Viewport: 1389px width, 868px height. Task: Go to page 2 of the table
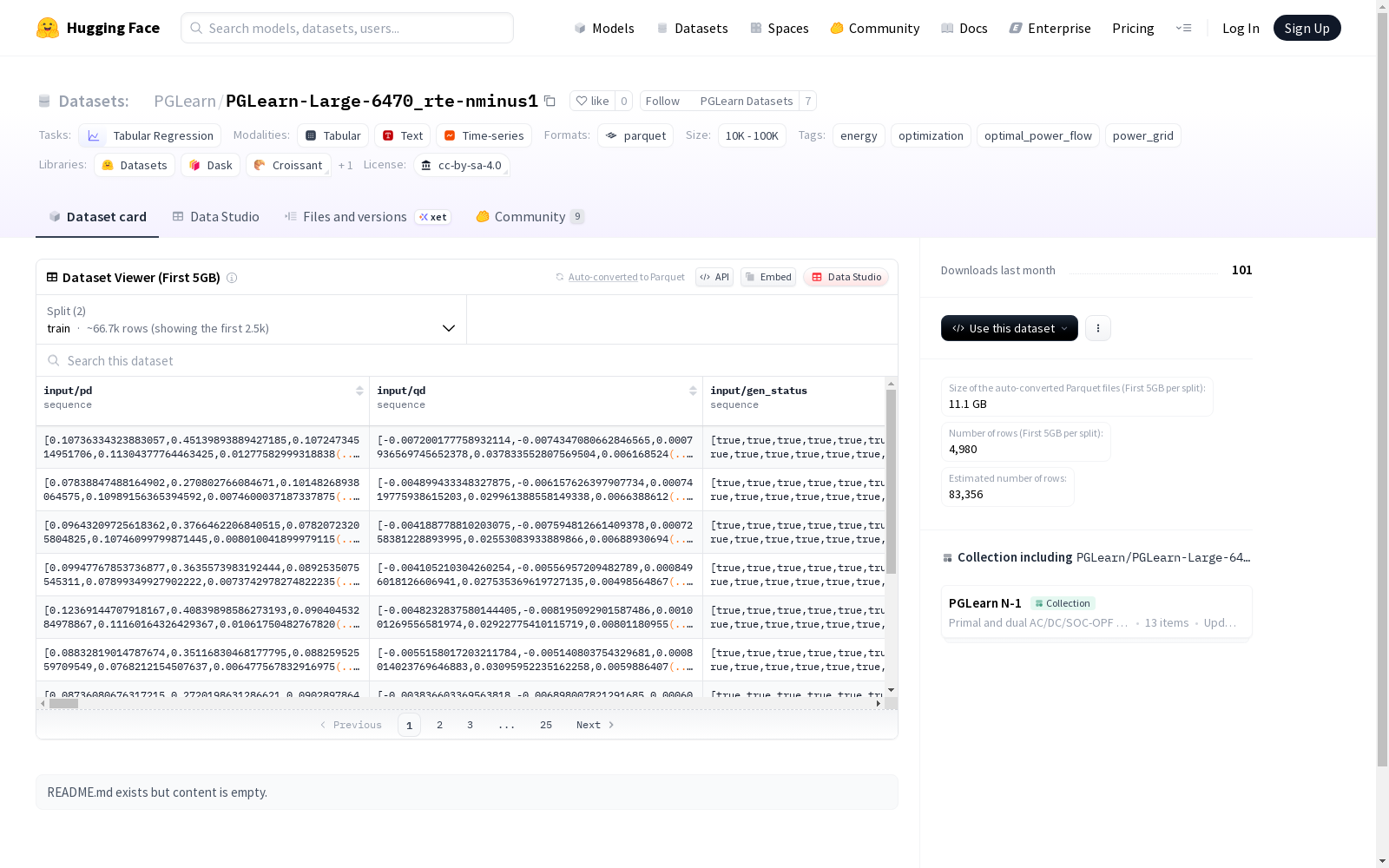pyautogui.click(x=440, y=725)
